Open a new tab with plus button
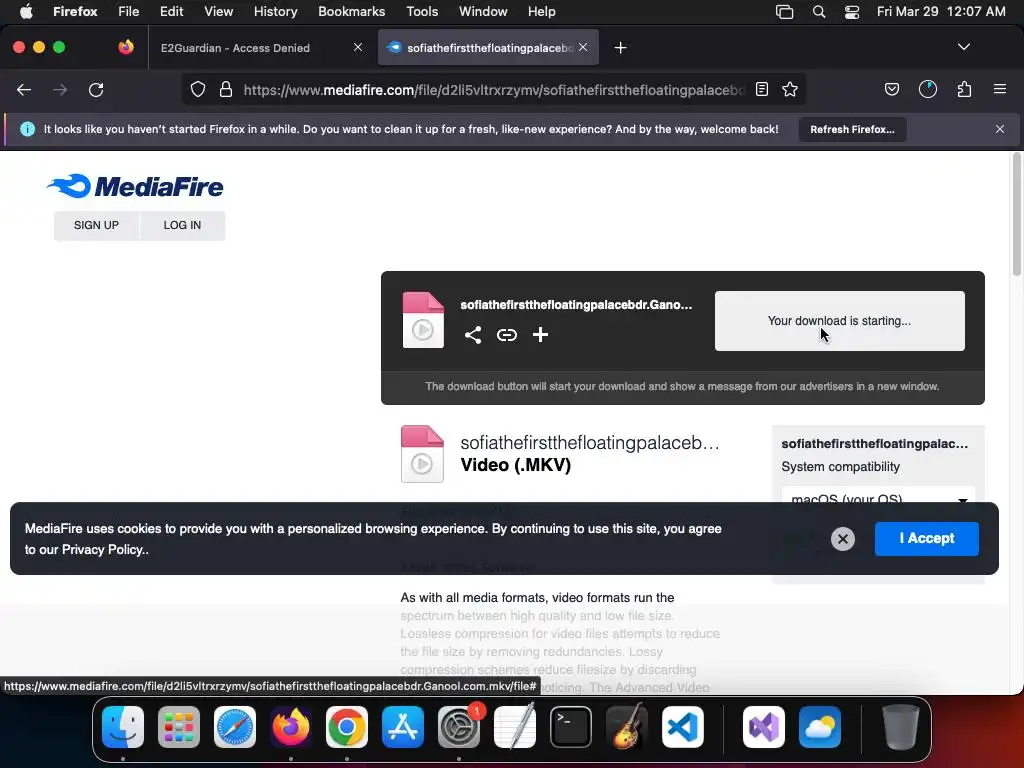 [x=620, y=48]
